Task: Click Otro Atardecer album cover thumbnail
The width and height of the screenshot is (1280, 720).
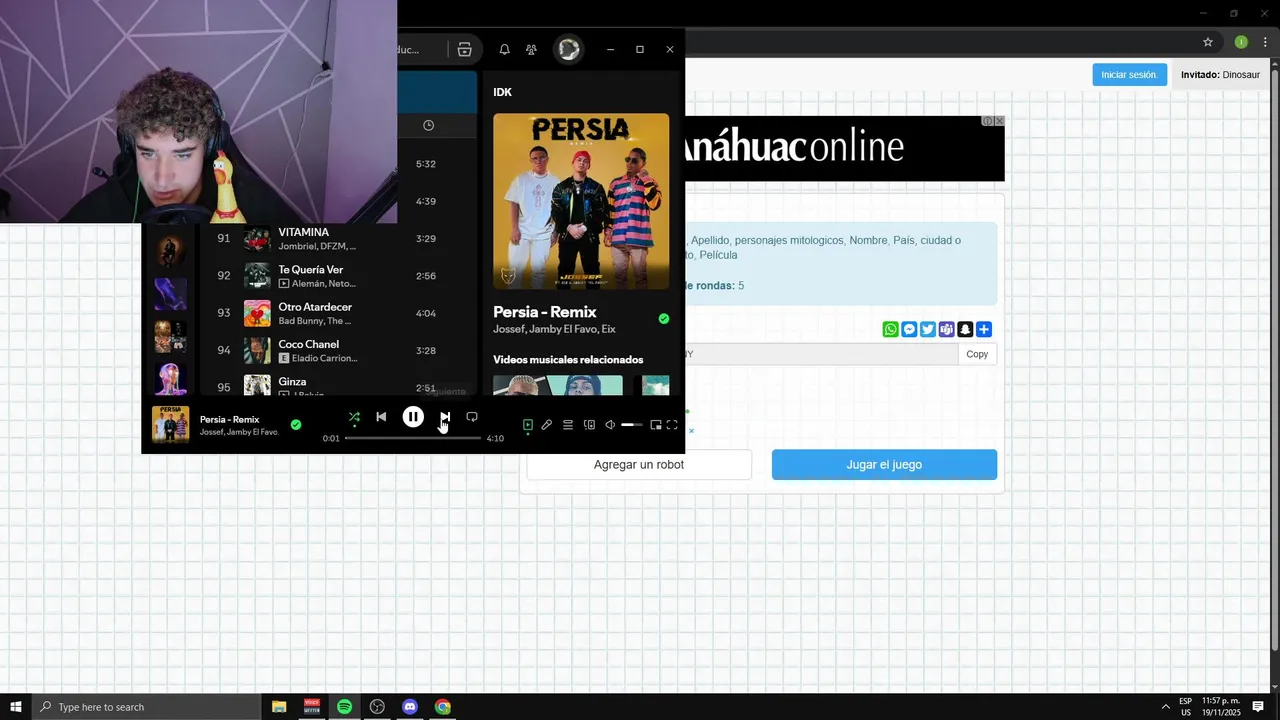Action: [x=257, y=313]
